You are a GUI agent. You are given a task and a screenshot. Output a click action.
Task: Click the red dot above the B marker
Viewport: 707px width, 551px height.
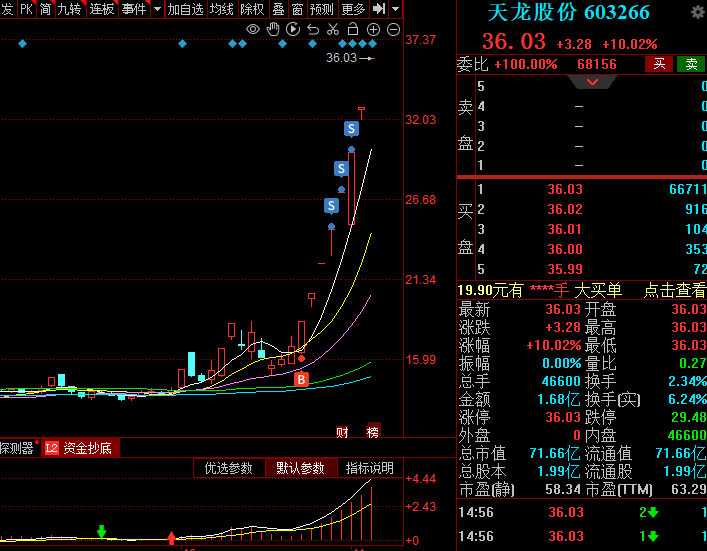pos(301,359)
